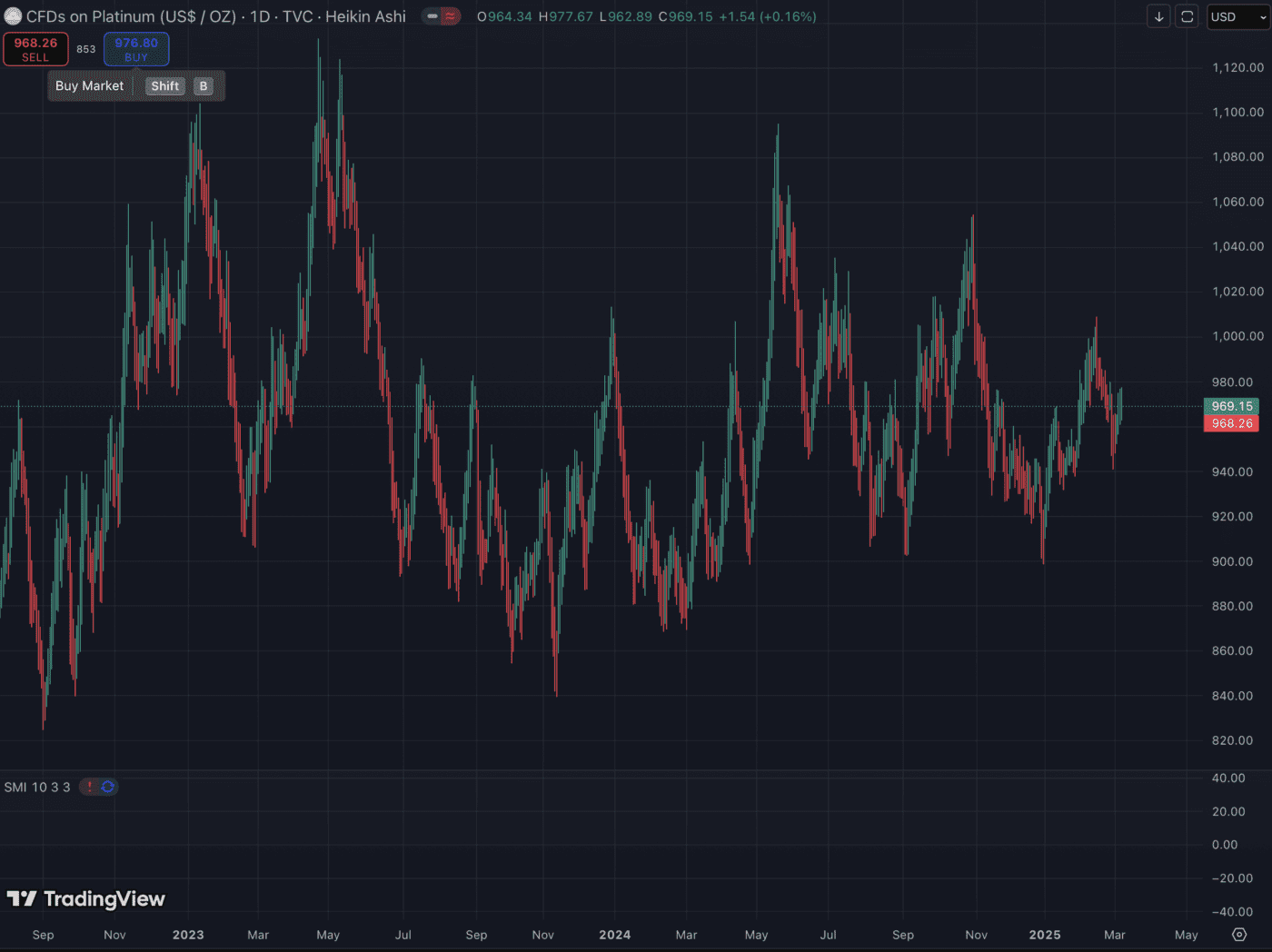1272x952 pixels.
Task: Open the USD currency dropdown
Action: pyautogui.click(x=1237, y=16)
